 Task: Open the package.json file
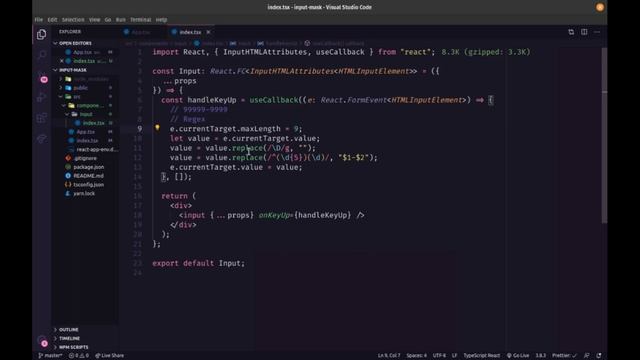(89, 167)
